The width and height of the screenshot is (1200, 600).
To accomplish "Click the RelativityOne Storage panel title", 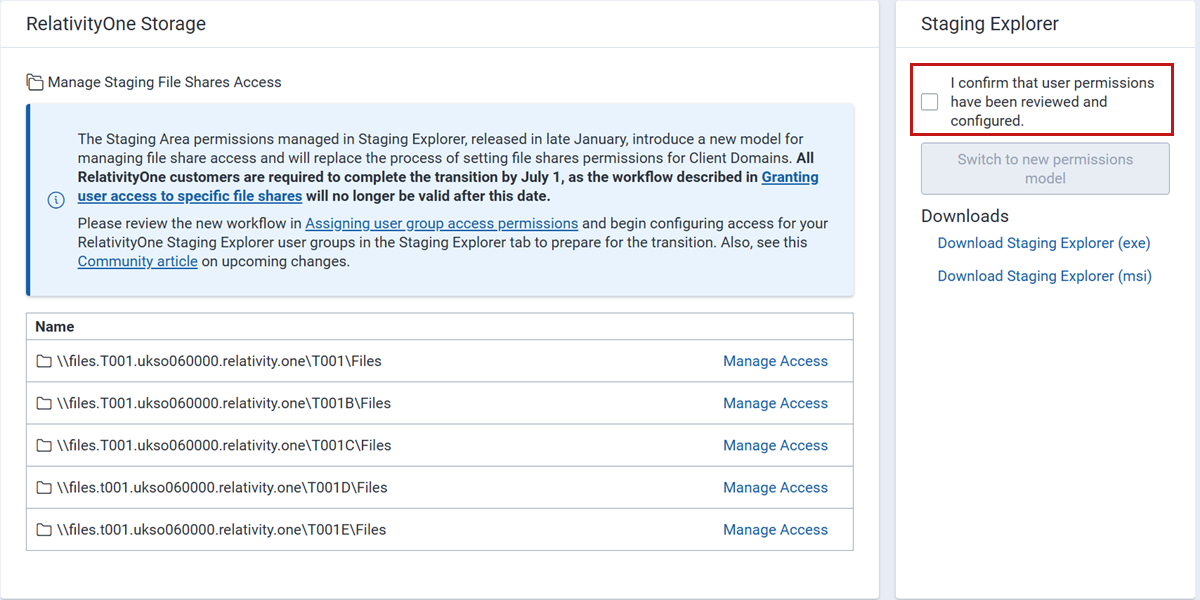I will [116, 24].
